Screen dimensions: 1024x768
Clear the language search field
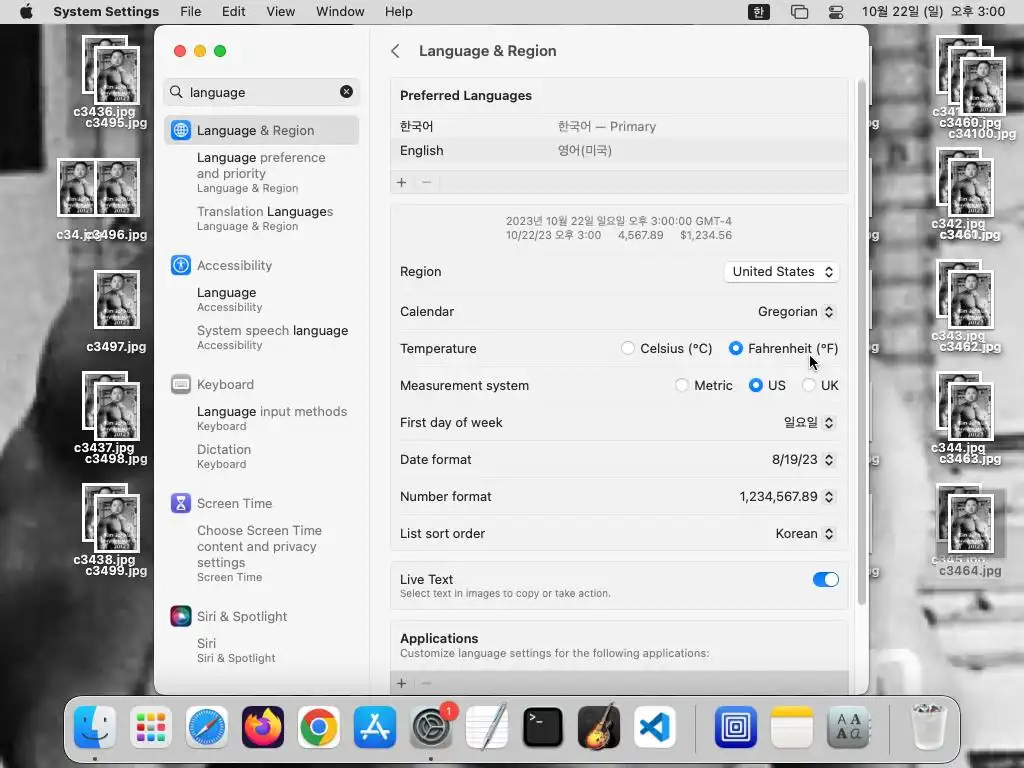(346, 92)
